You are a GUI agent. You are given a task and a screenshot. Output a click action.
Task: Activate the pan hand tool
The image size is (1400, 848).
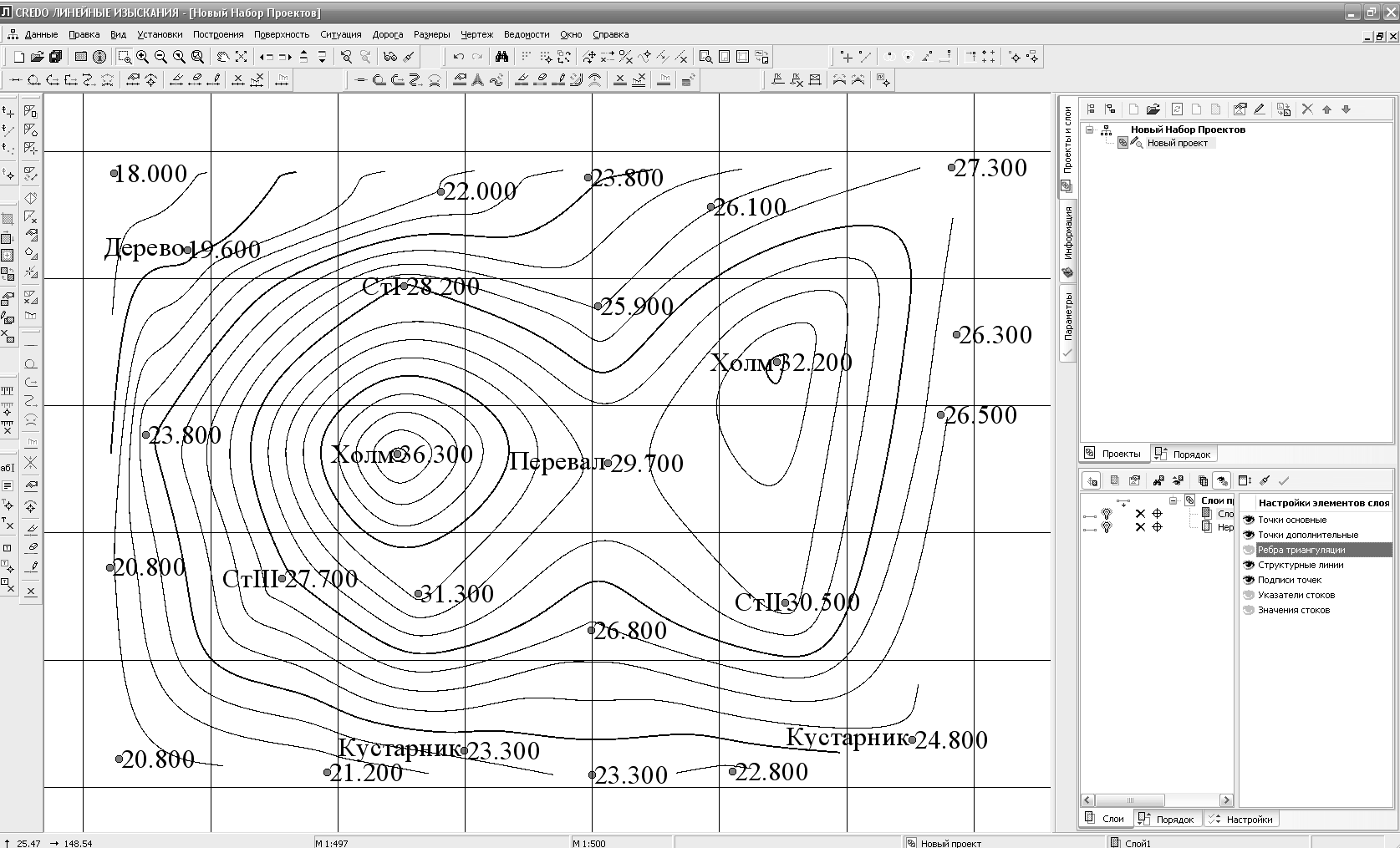(x=222, y=57)
